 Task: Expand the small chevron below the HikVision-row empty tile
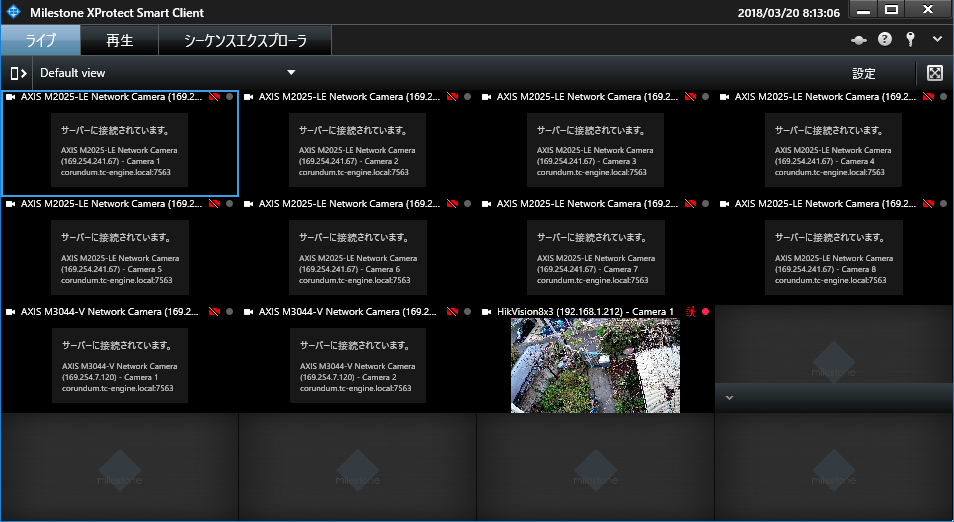729,398
